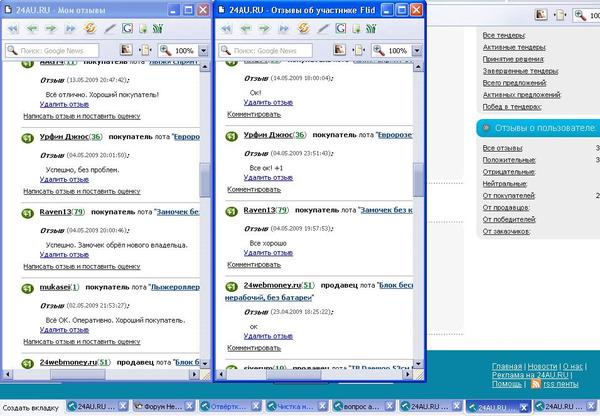Click the Wand icon in Мои отзывы window

[110, 29]
